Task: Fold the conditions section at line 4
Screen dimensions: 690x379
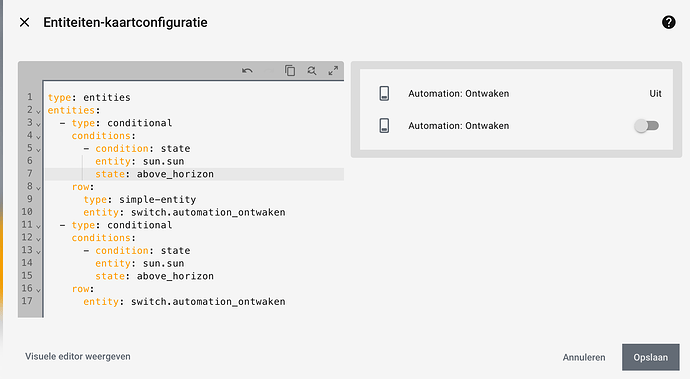Action: point(38,137)
